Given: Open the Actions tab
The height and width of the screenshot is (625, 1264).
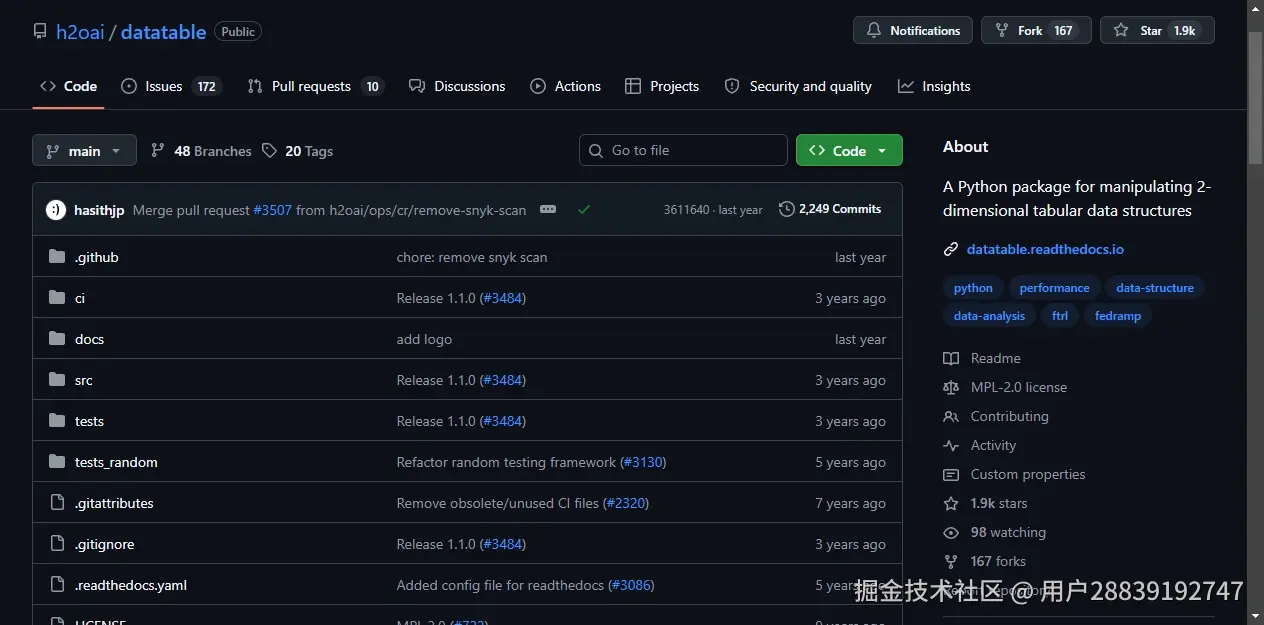Looking at the screenshot, I should click(566, 86).
